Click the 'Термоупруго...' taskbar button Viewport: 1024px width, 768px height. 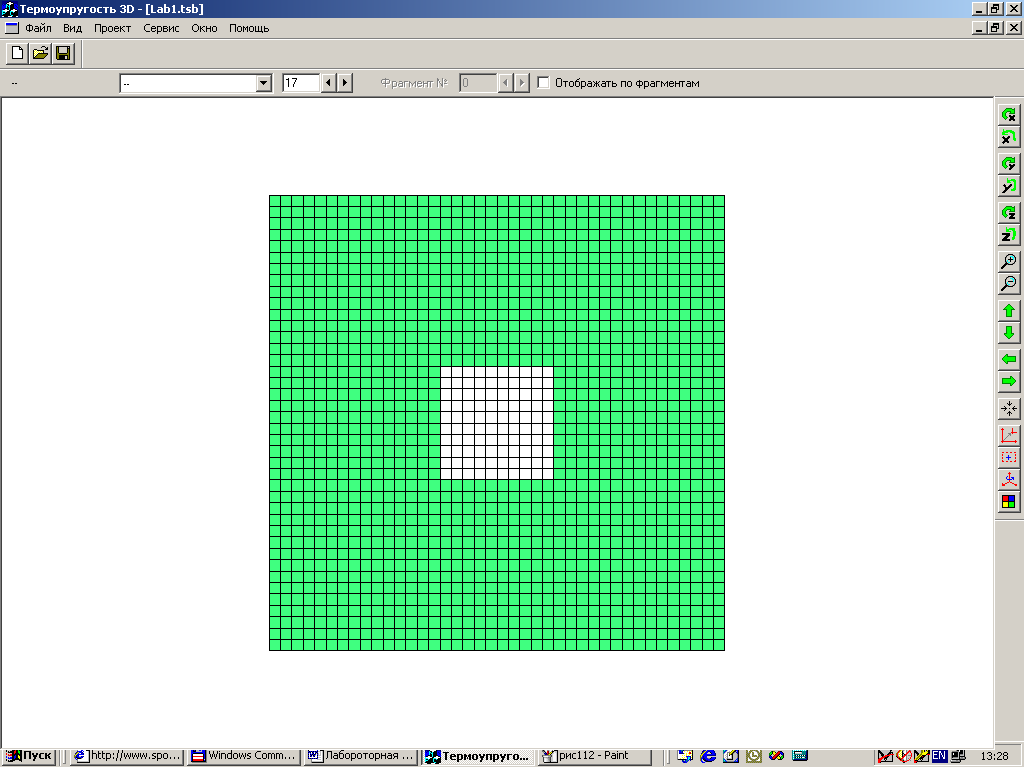click(x=477, y=756)
